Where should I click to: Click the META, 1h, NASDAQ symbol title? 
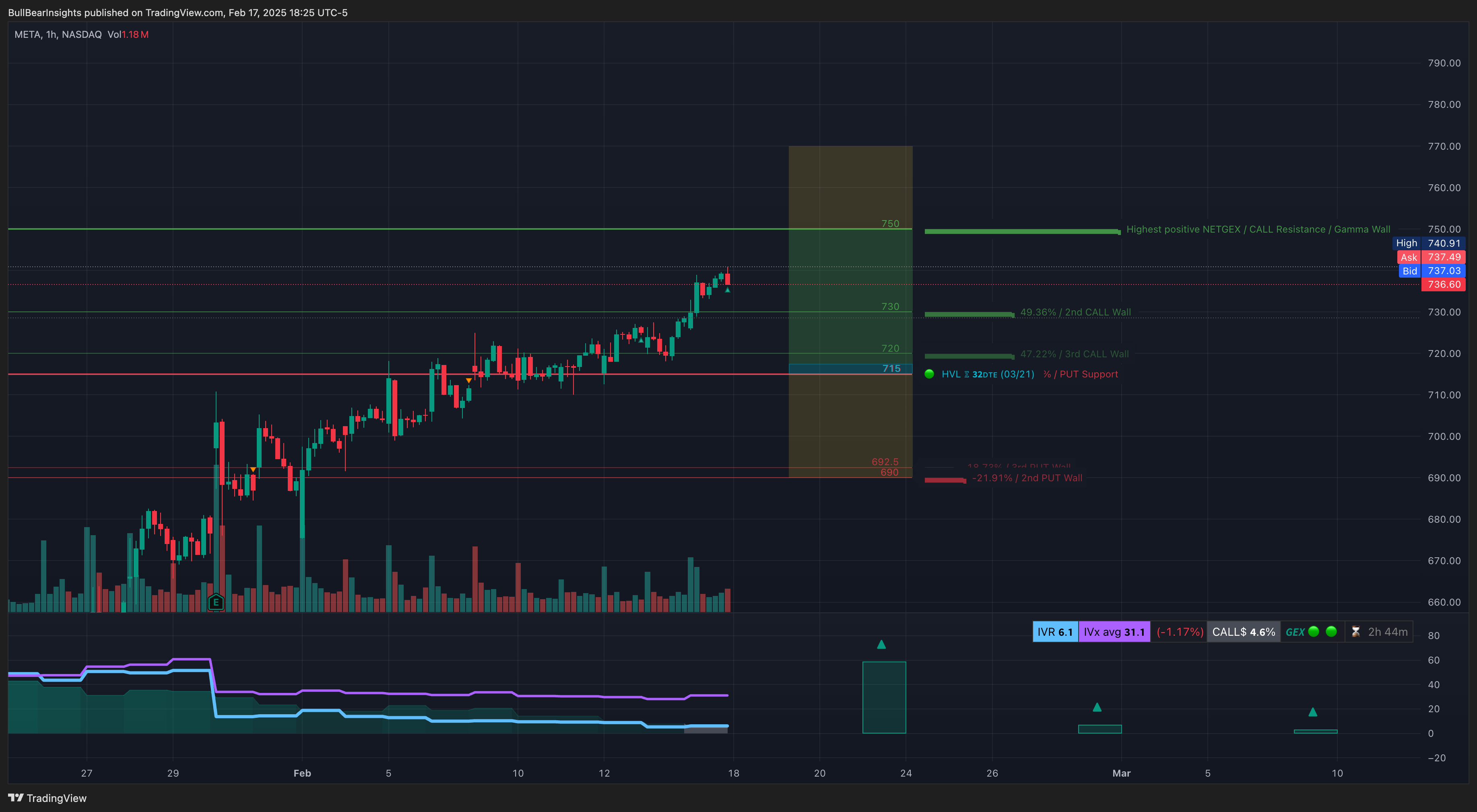(58, 35)
